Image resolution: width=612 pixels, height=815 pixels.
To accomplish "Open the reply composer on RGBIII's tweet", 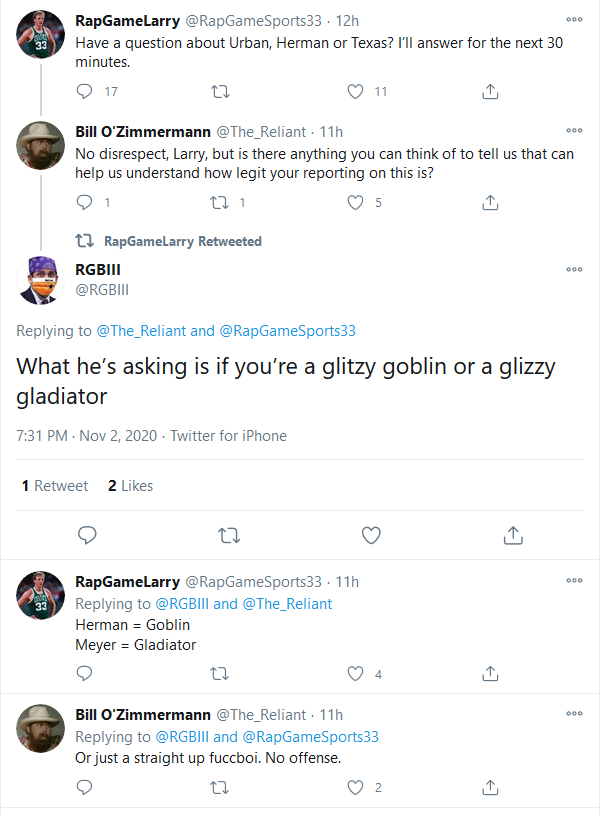I will 87,536.
